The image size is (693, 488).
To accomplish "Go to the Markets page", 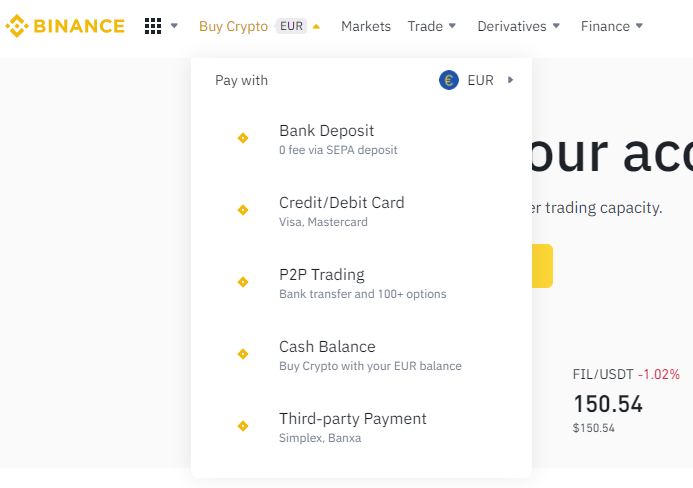I will (366, 26).
